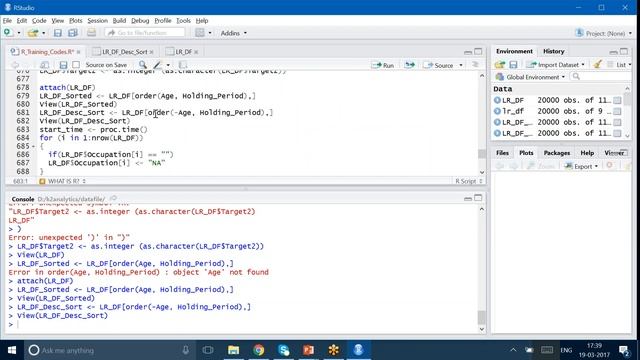This screenshot has width=640, height=360.
Task: Open the Help tab in the lower right pane
Action: tap(587, 153)
